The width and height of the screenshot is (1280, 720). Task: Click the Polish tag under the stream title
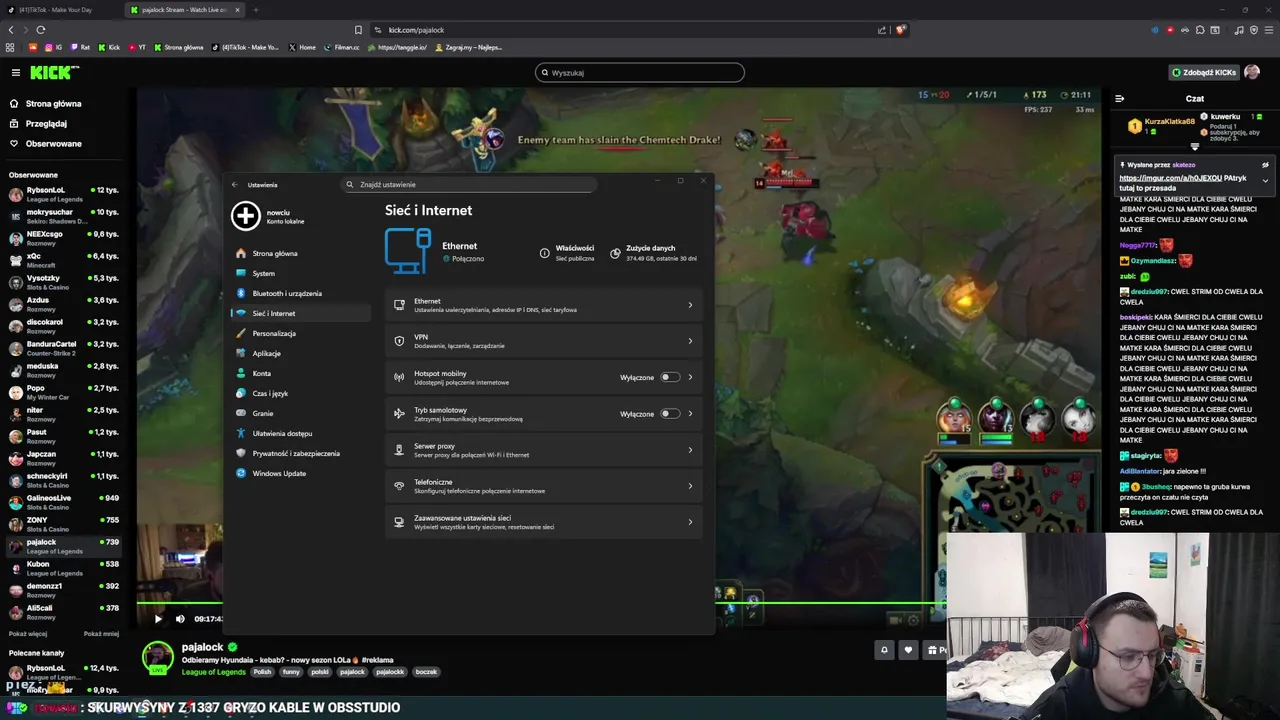tap(262, 672)
